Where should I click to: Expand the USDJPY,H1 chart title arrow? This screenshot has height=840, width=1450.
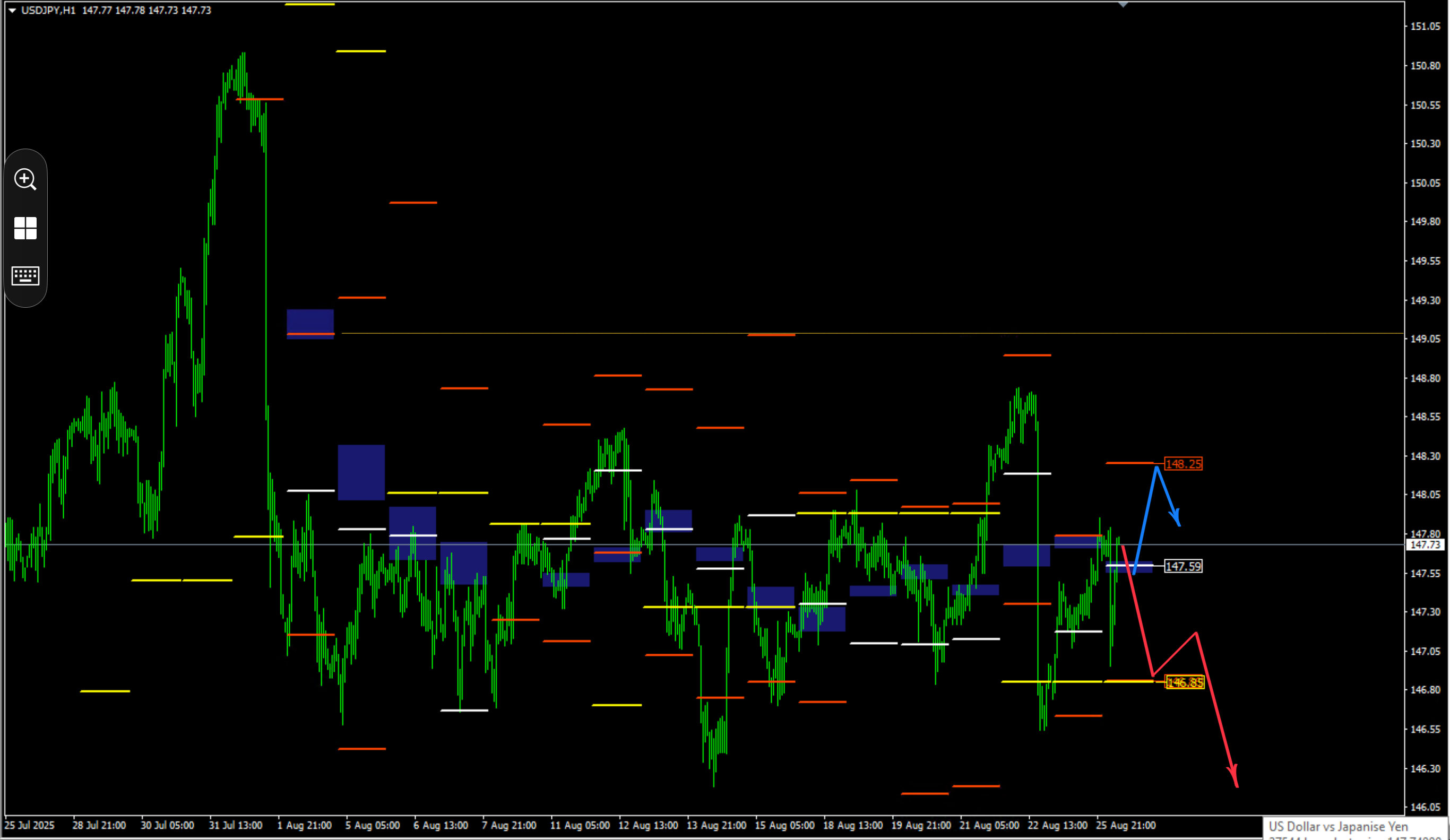(12, 11)
